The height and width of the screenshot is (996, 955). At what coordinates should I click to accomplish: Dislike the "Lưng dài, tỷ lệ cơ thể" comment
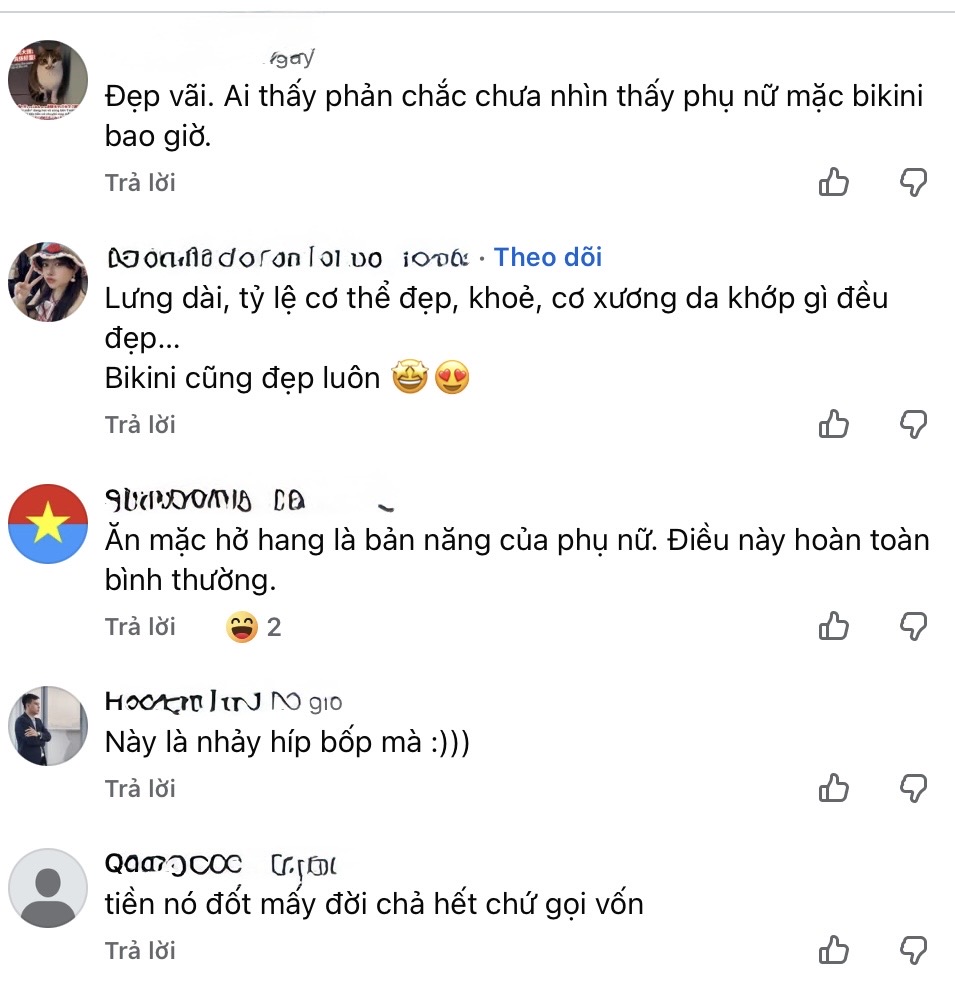tap(914, 424)
